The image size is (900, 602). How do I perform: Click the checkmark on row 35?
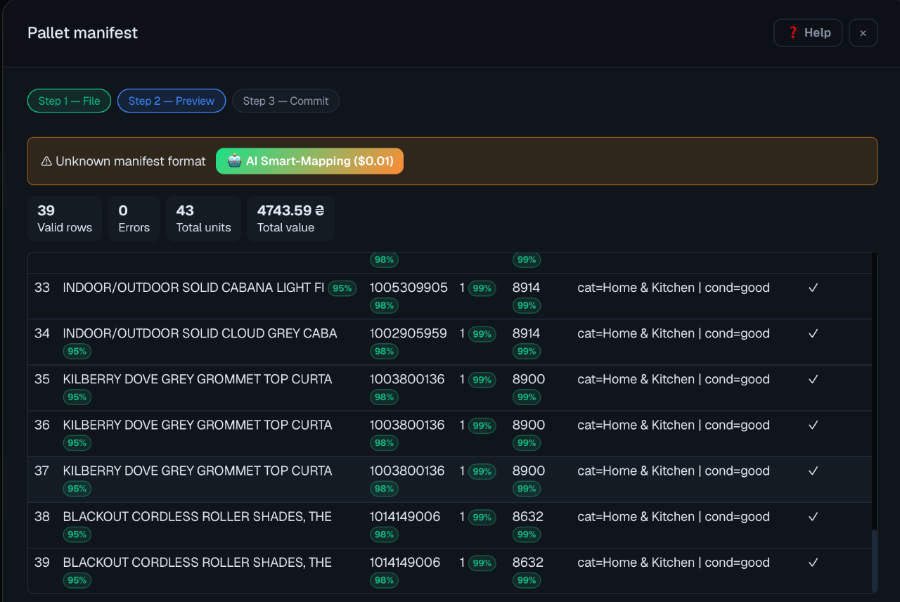coord(813,379)
